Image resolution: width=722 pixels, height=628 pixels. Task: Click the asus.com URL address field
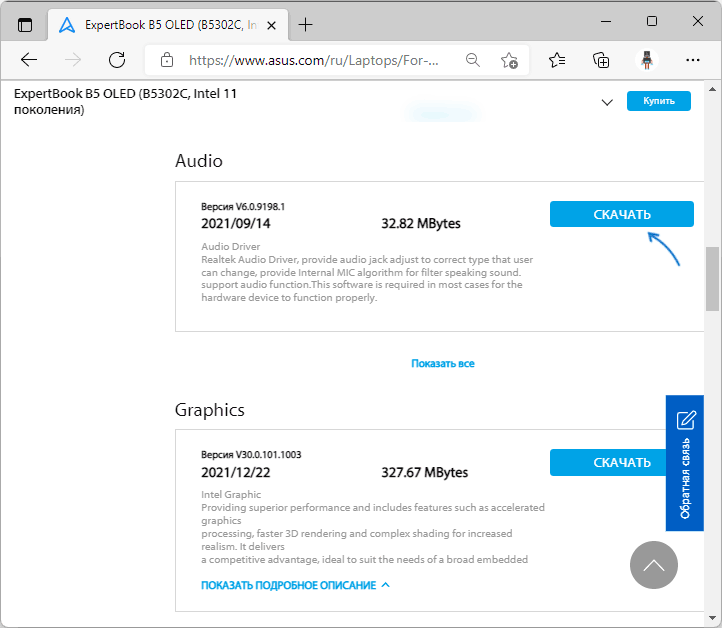(314, 60)
